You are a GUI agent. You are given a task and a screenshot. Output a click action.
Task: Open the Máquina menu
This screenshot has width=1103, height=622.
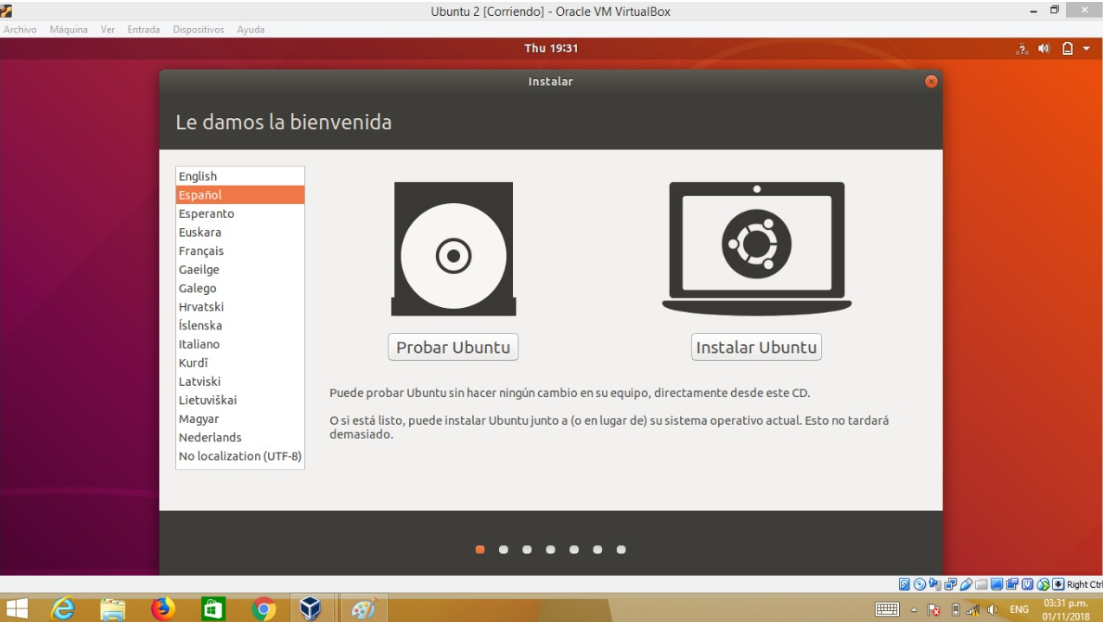tap(69, 30)
